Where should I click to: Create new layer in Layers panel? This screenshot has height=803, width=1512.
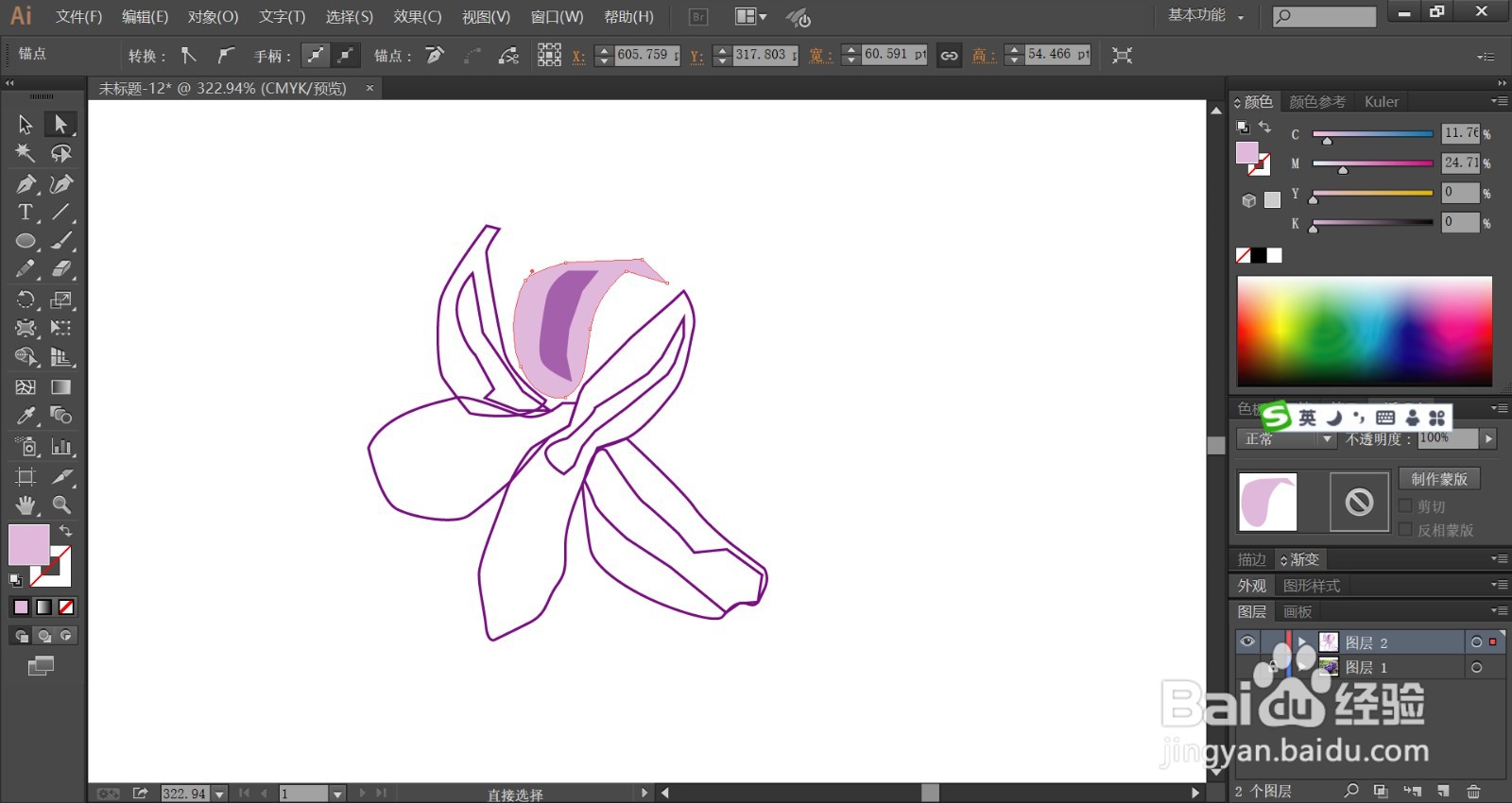(1443, 791)
